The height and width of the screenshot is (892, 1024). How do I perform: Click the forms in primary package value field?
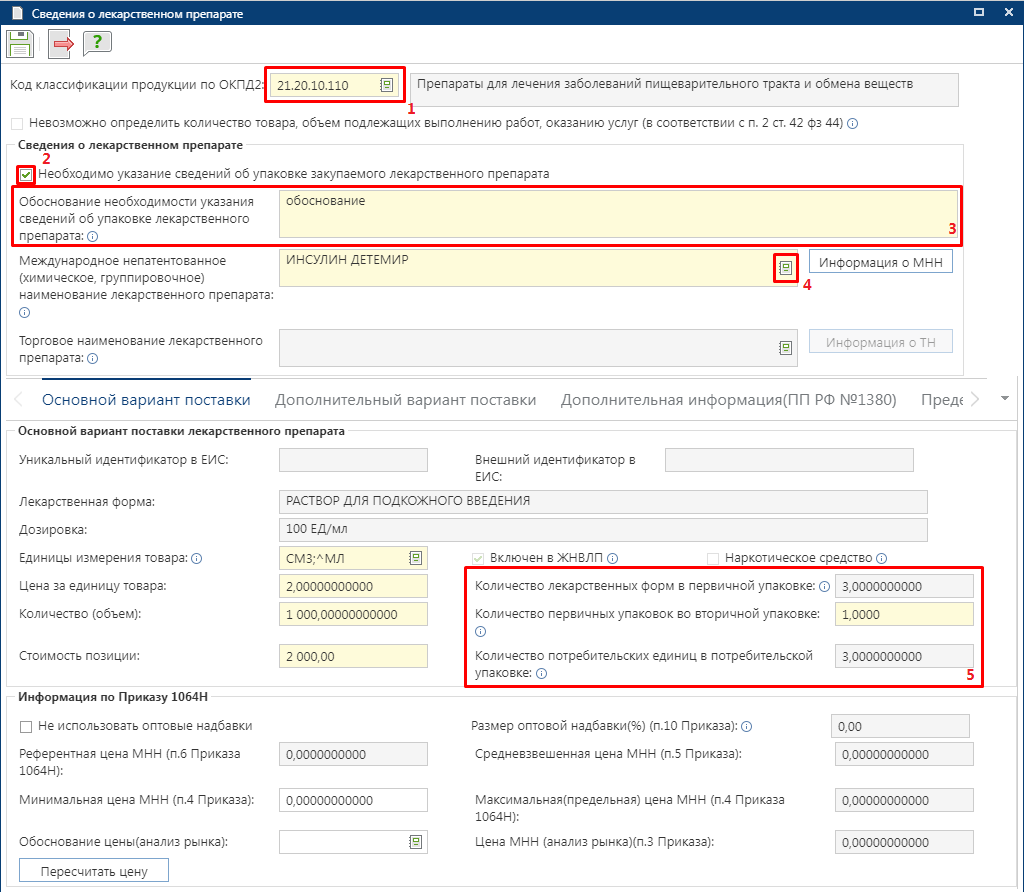point(904,586)
